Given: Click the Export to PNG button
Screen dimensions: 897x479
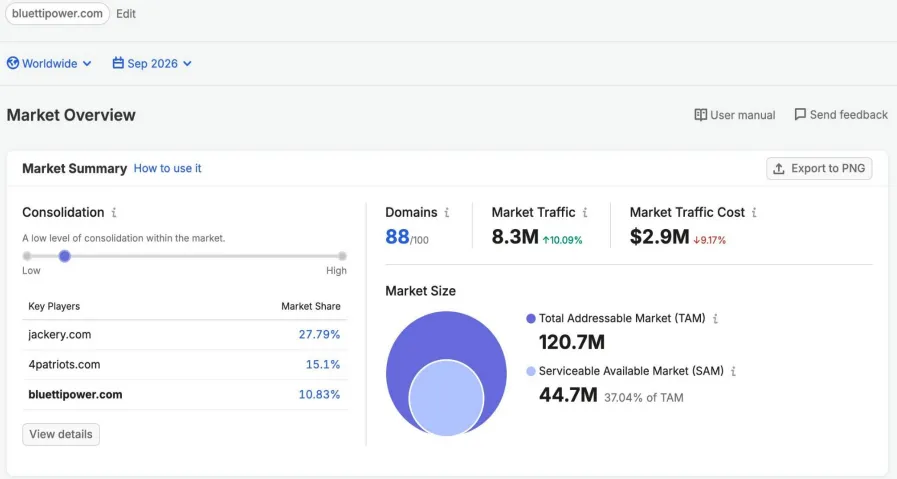Looking at the screenshot, I should coord(819,168).
